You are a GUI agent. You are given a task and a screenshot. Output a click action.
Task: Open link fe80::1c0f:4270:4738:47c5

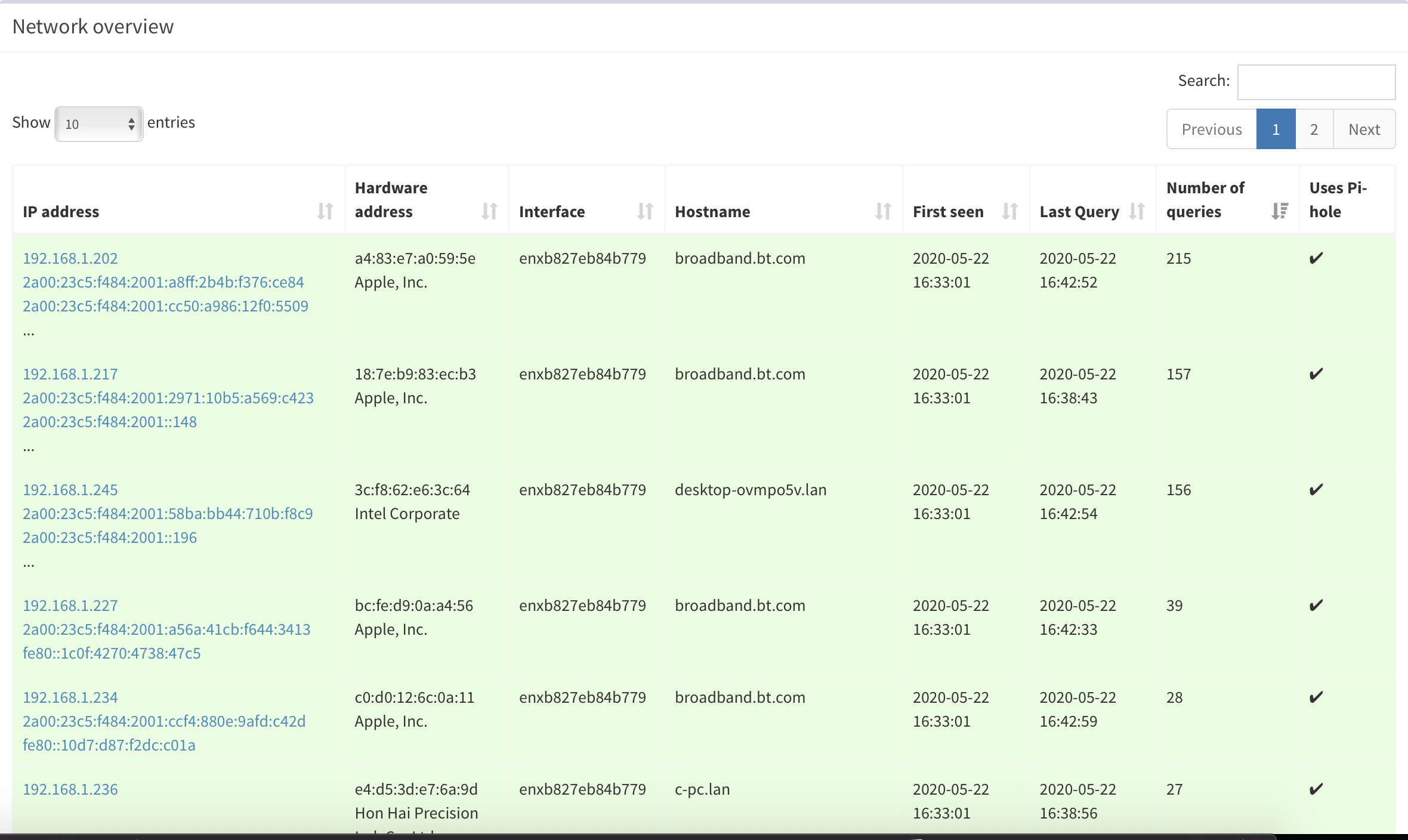click(x=112, y=653)
